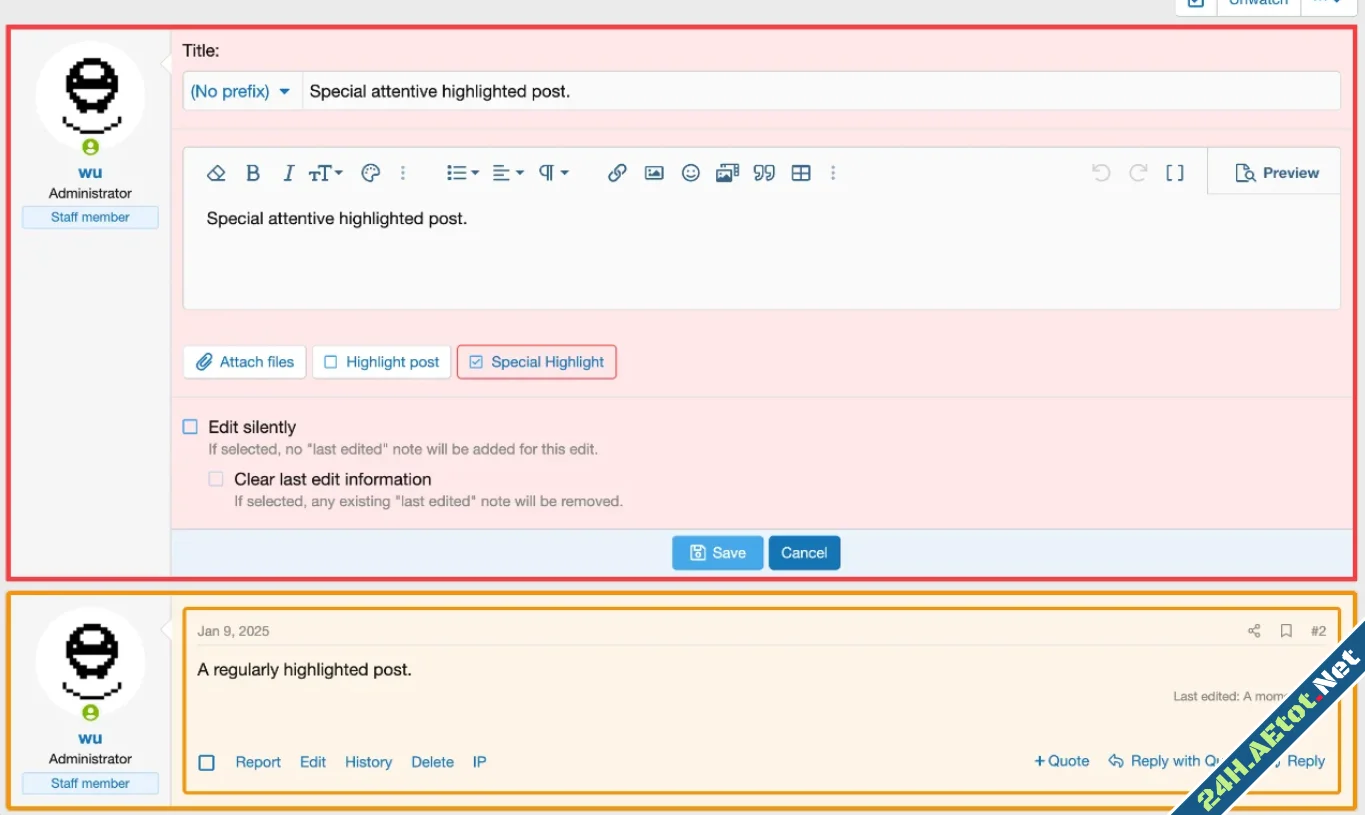Viewport: 1365px width, 815px height.
Task: Open the smilies emoji picker
Action: [x=691, y=173]
